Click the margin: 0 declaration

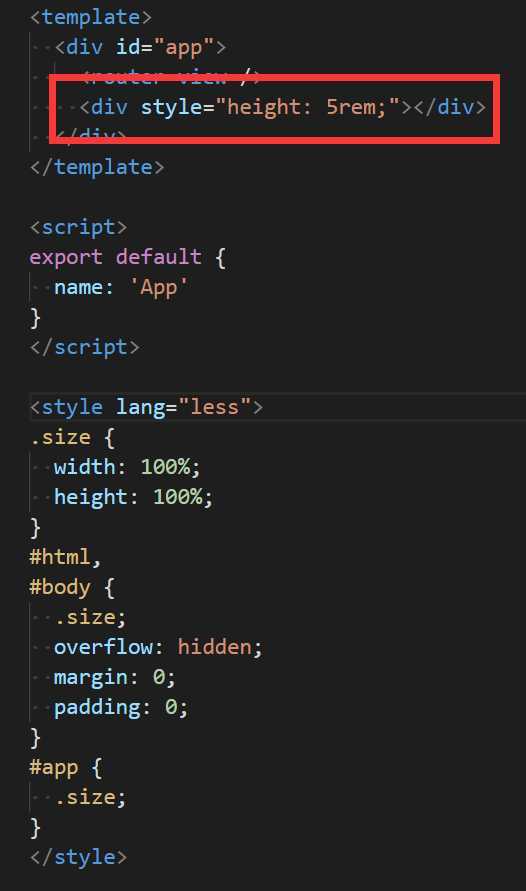(115, 677)
